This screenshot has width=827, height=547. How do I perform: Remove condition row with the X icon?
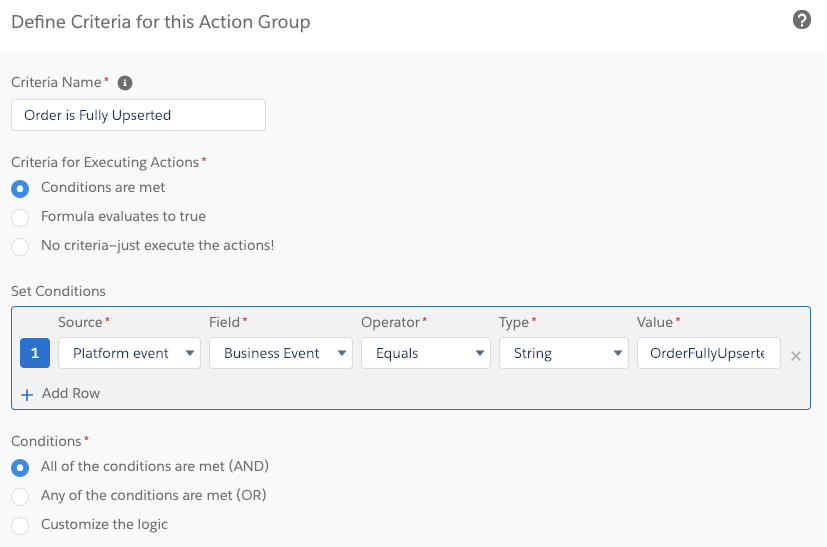pos(796,355)
